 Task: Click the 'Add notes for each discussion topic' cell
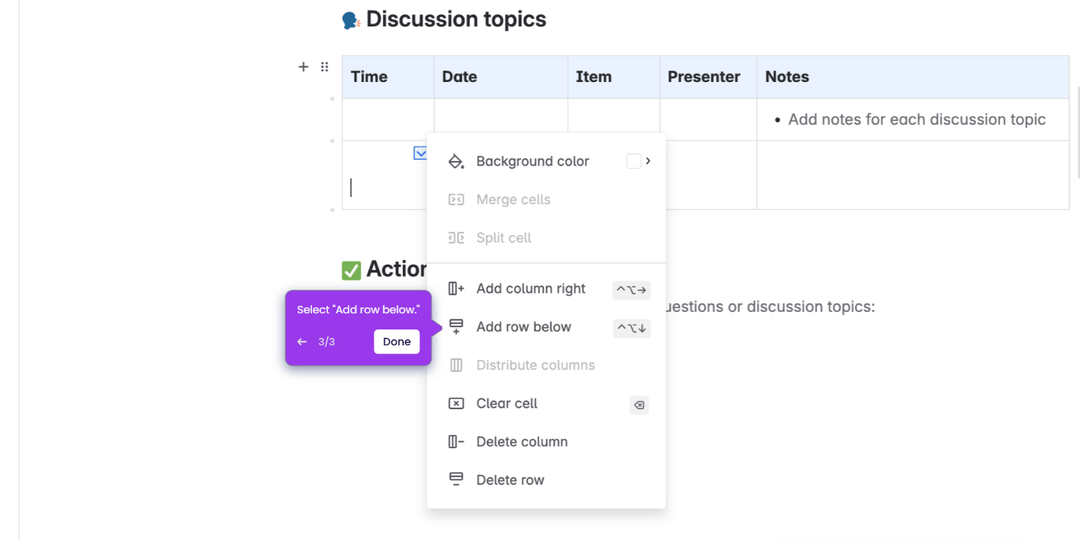point(913,120)
